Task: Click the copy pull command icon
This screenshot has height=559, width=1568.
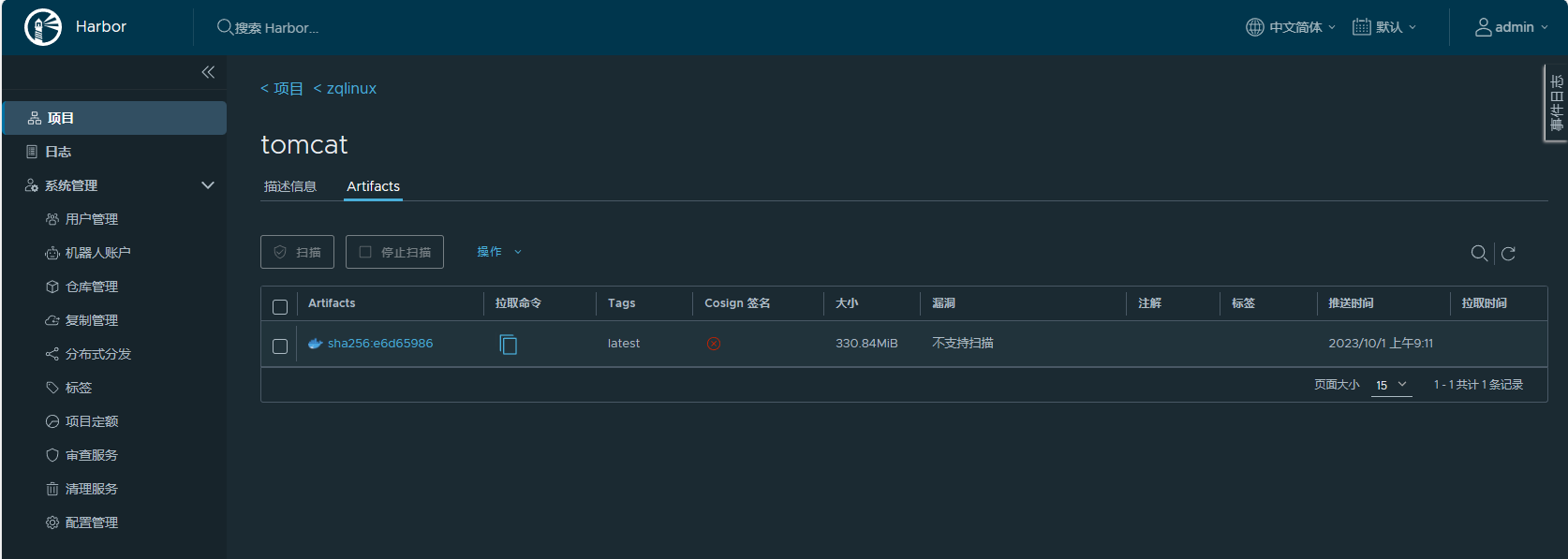Action: 509,345
